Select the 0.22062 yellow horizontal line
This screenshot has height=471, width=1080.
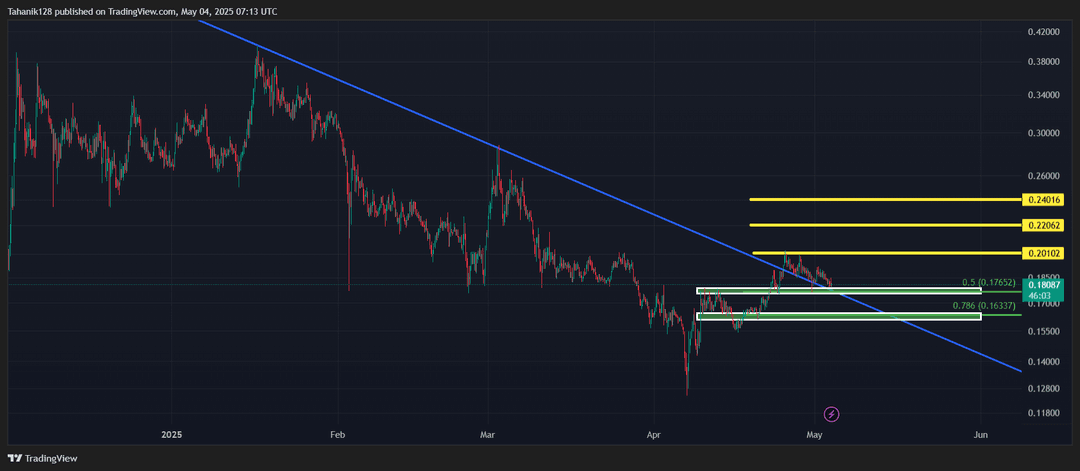[x=885, y=224]
